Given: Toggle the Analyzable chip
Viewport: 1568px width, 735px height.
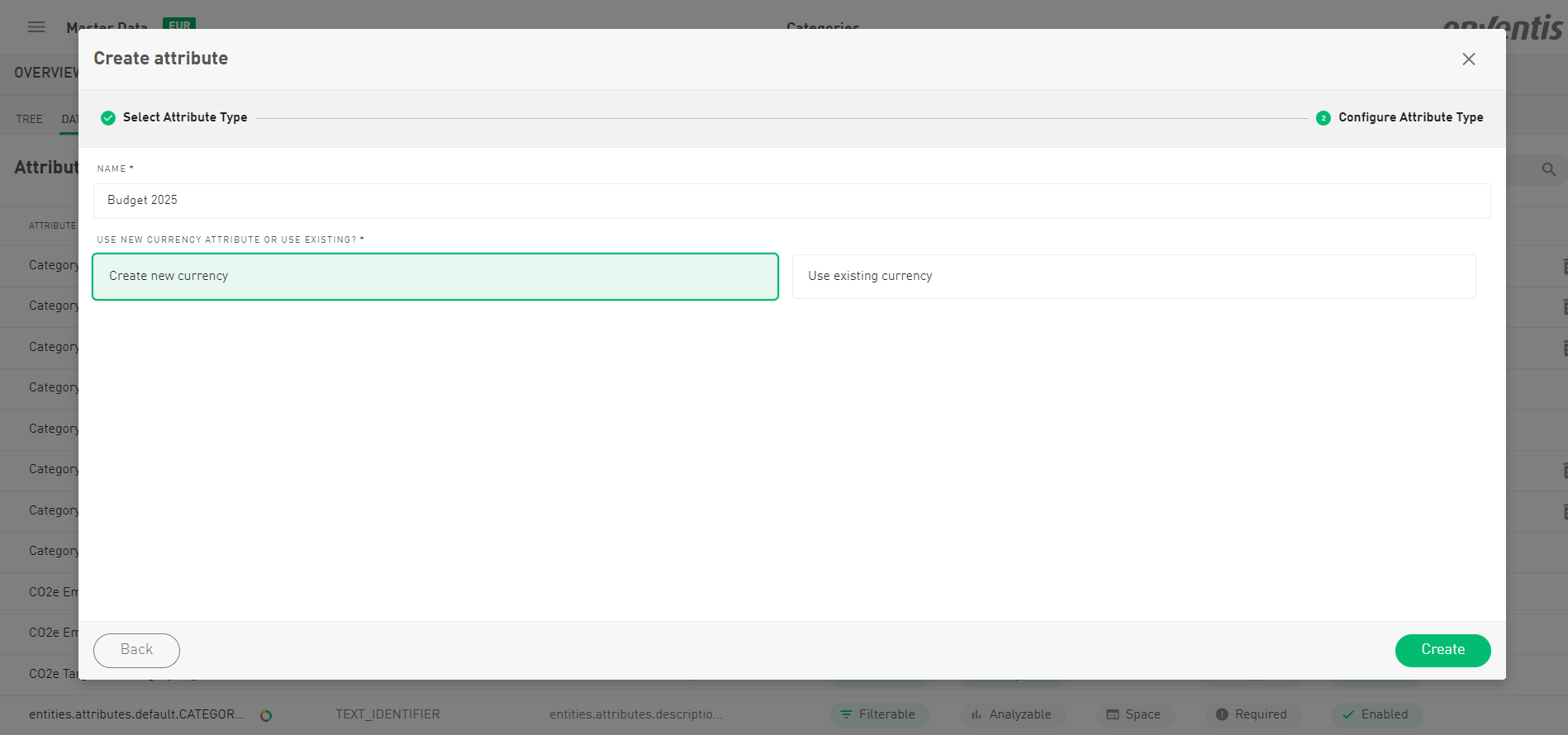Looking at the screenshot, I should (x=1012, y=714).
